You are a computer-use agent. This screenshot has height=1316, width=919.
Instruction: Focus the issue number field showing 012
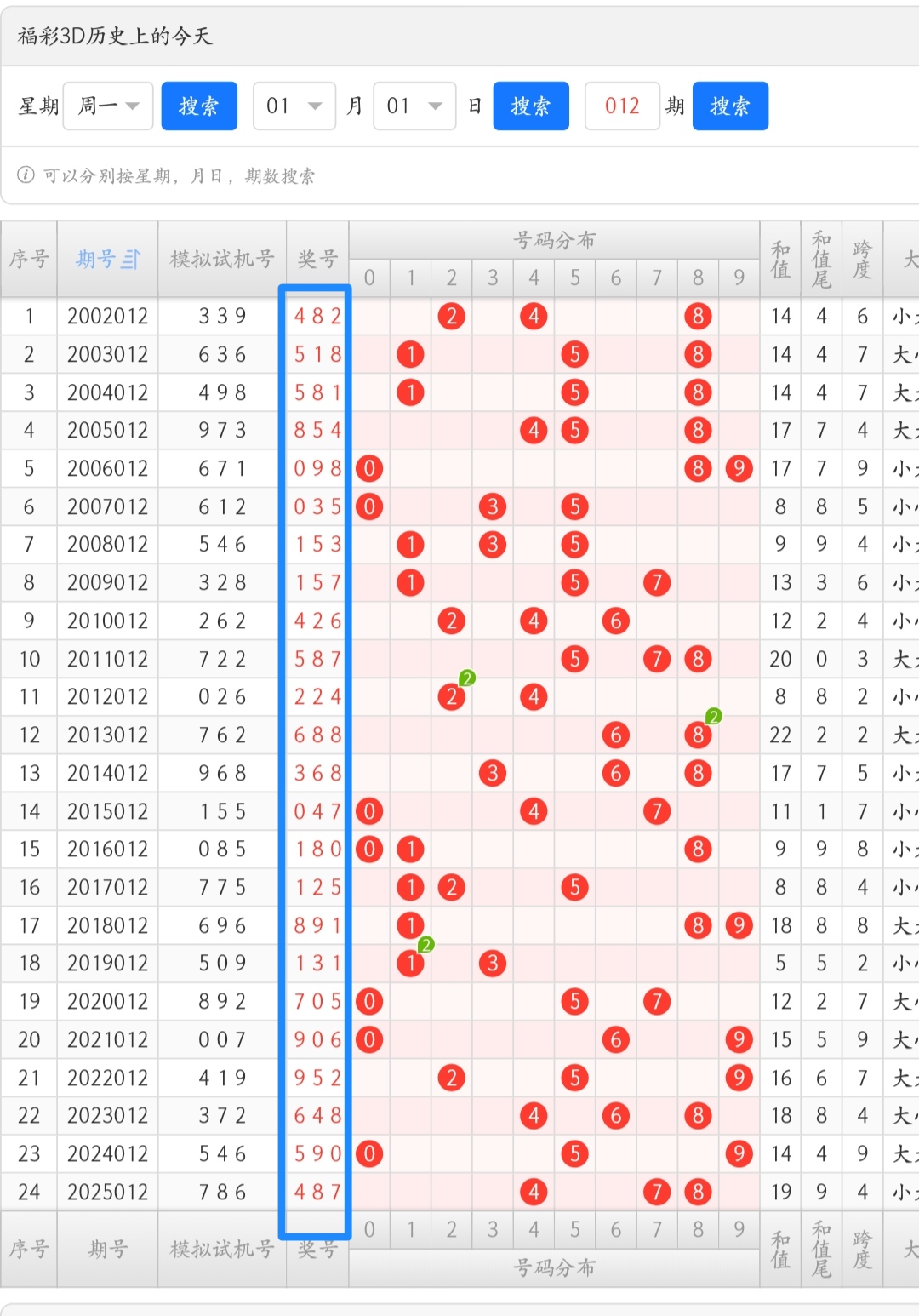622,106
